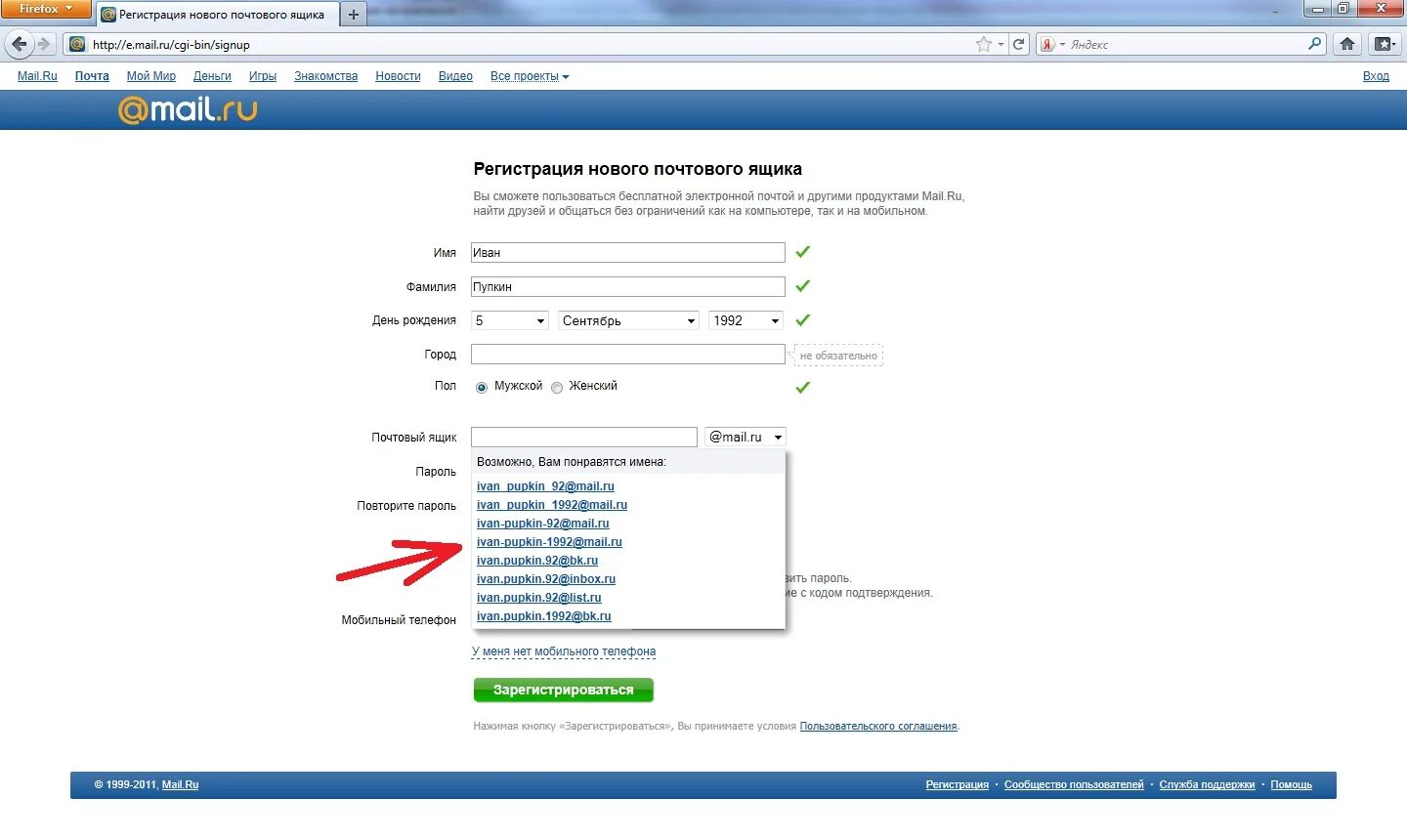Open Почта in top navigation

[x=92, y=76]
